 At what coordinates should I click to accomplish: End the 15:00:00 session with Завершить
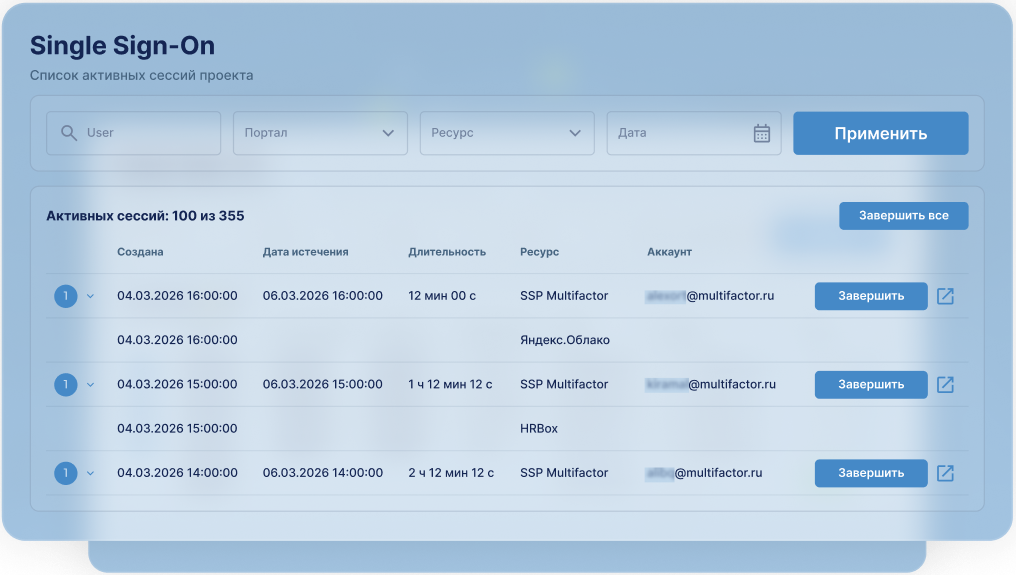pos(870,384)
